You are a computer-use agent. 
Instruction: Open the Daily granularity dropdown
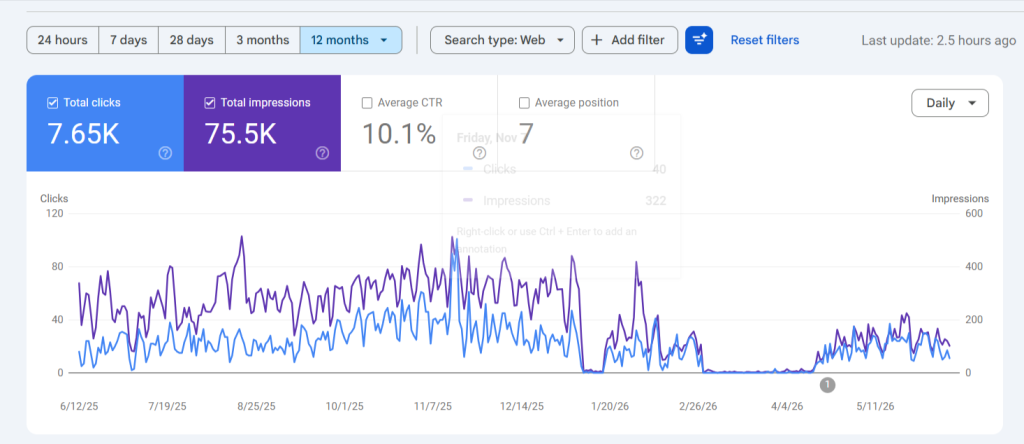[950, 103]
